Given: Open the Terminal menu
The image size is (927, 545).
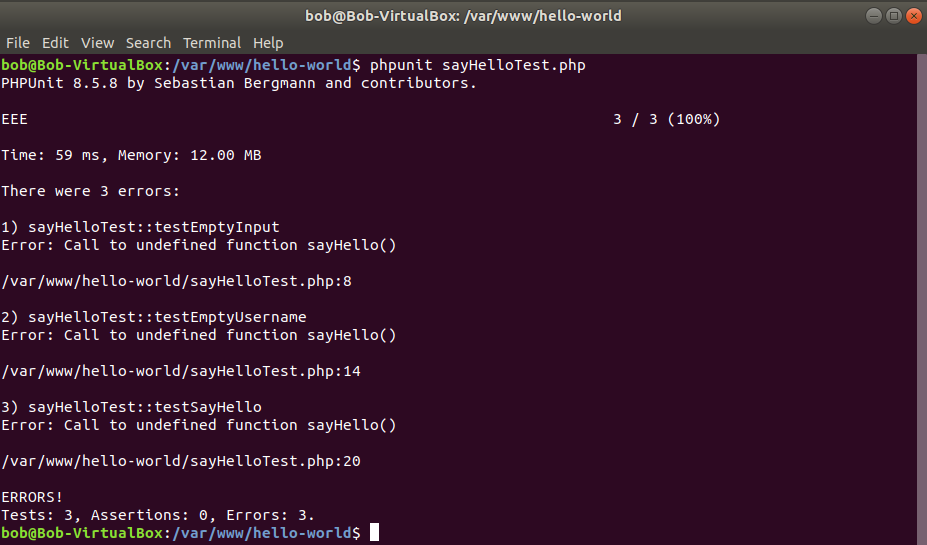Looking at the screenshot, I should tap(212, 43).
